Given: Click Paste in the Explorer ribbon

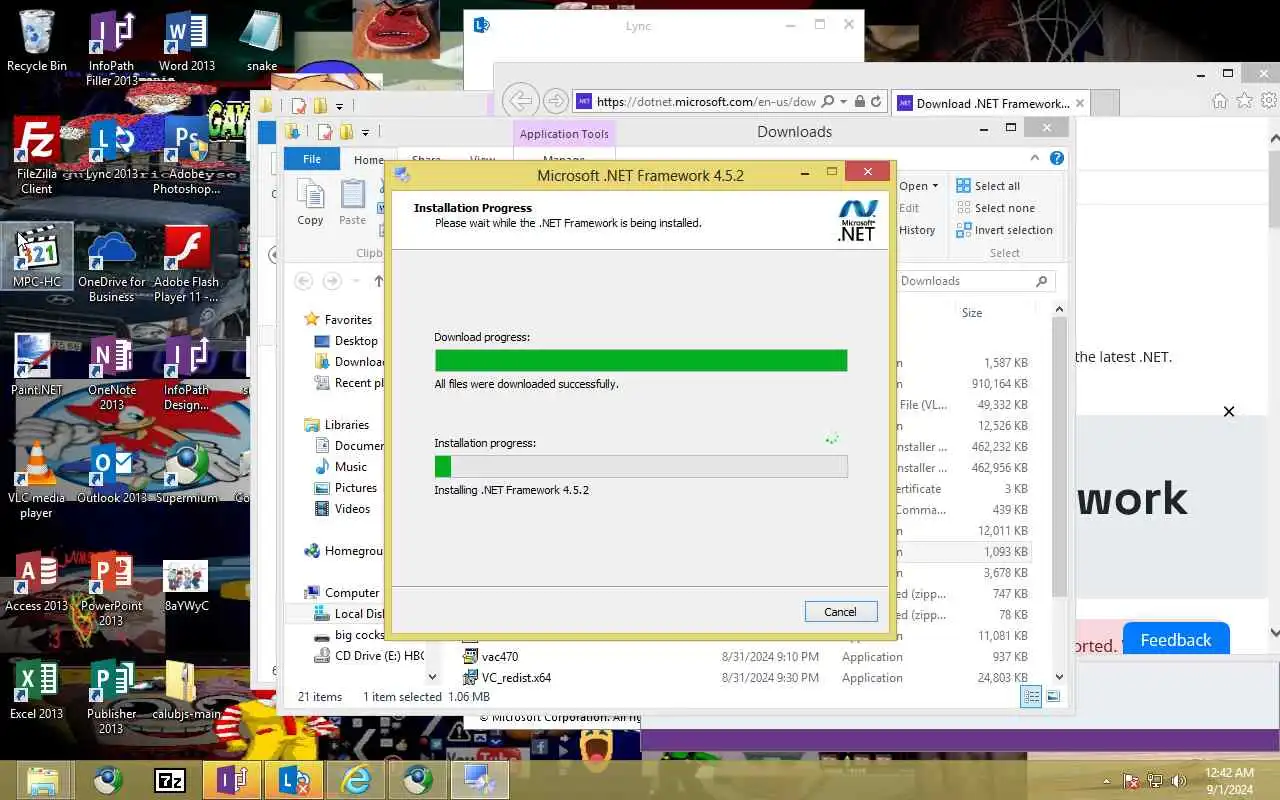Looking at the screenshot, I should (x=352, y=203).
